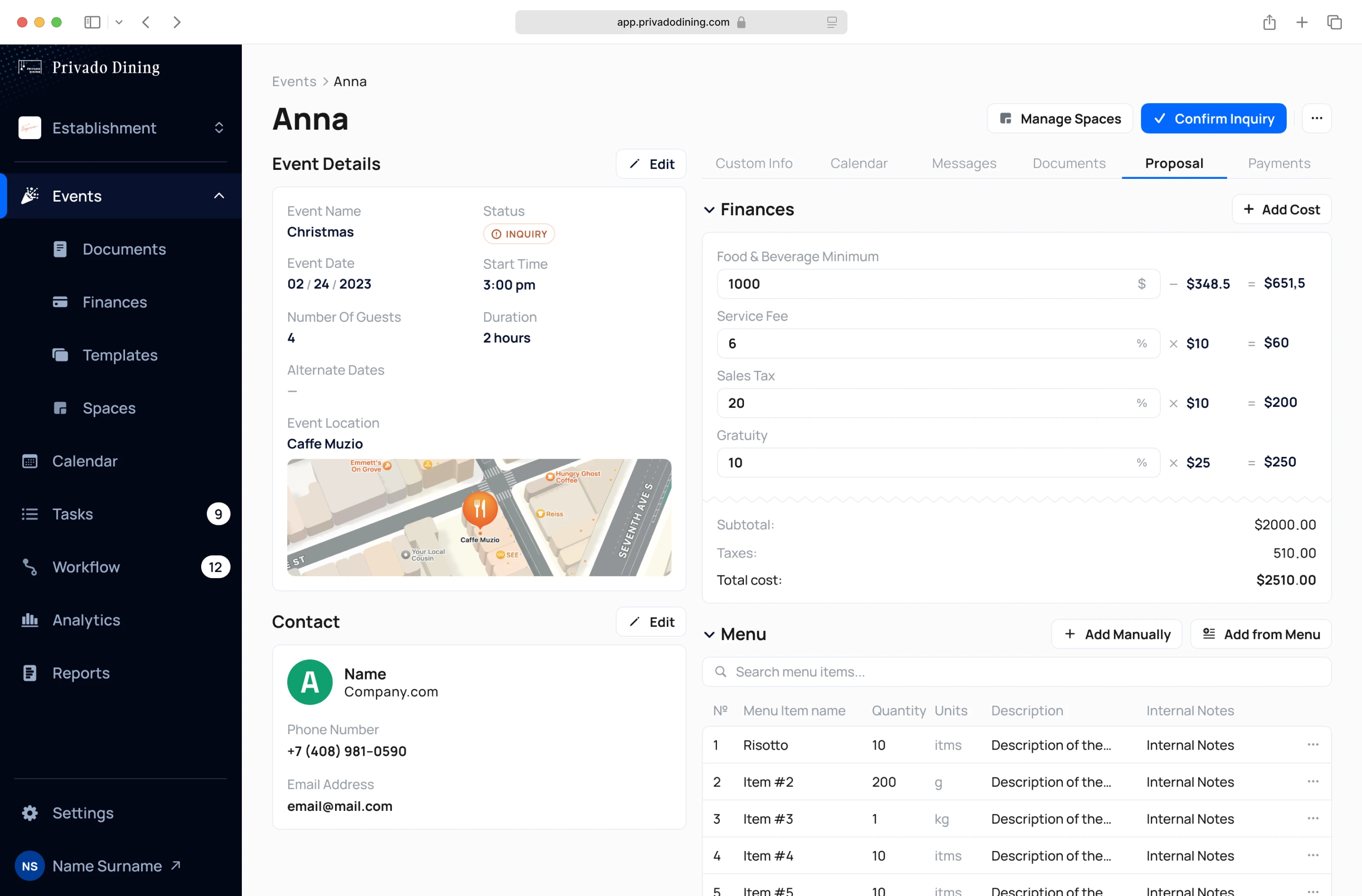Click the Caffe Muzio map thumbnail
1362x896 pixels.
(x=479, y=517)
